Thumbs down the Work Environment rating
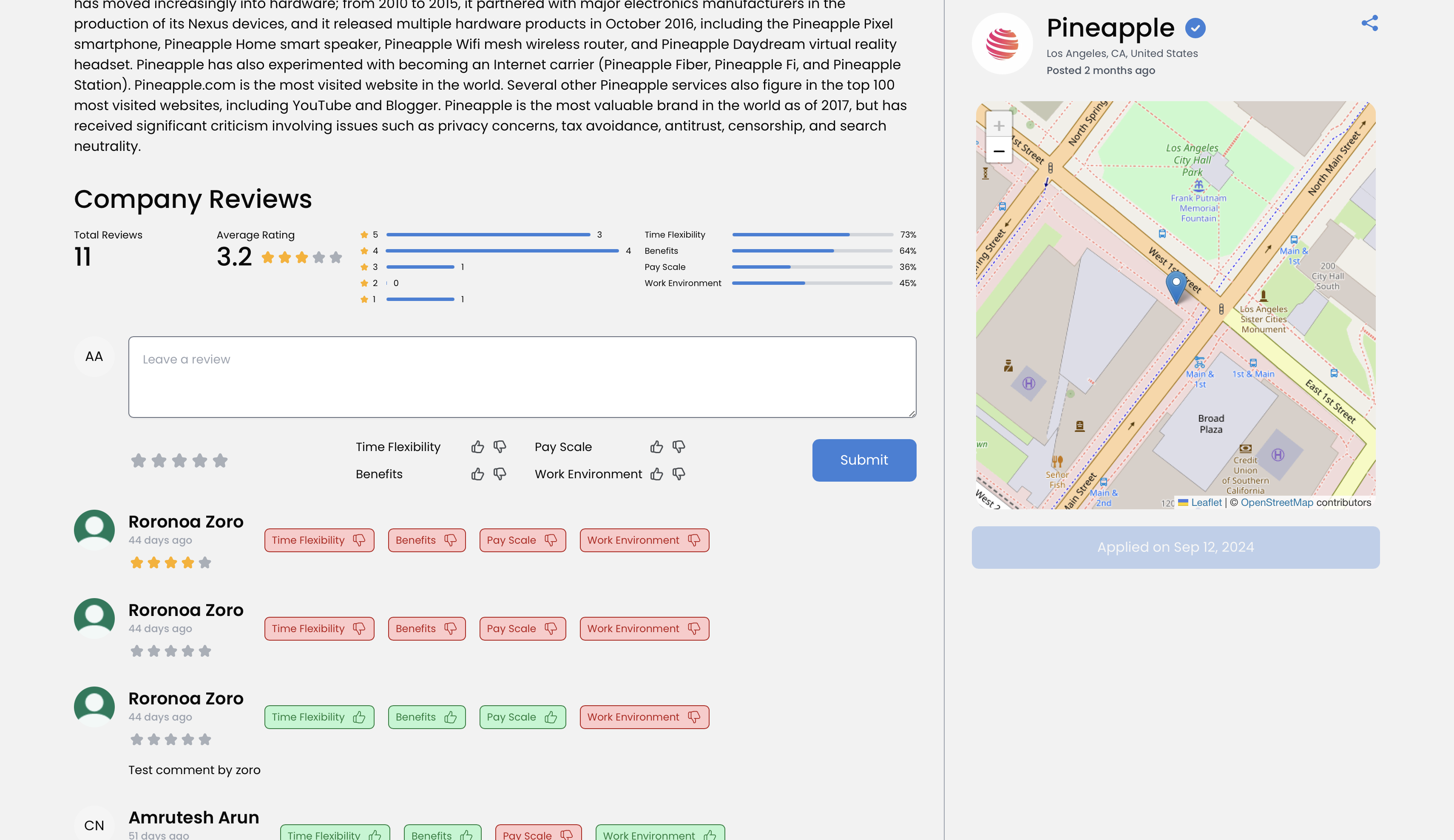Image resolution: width=1454 pixels, height=840 pixels. tap(679, 474)
